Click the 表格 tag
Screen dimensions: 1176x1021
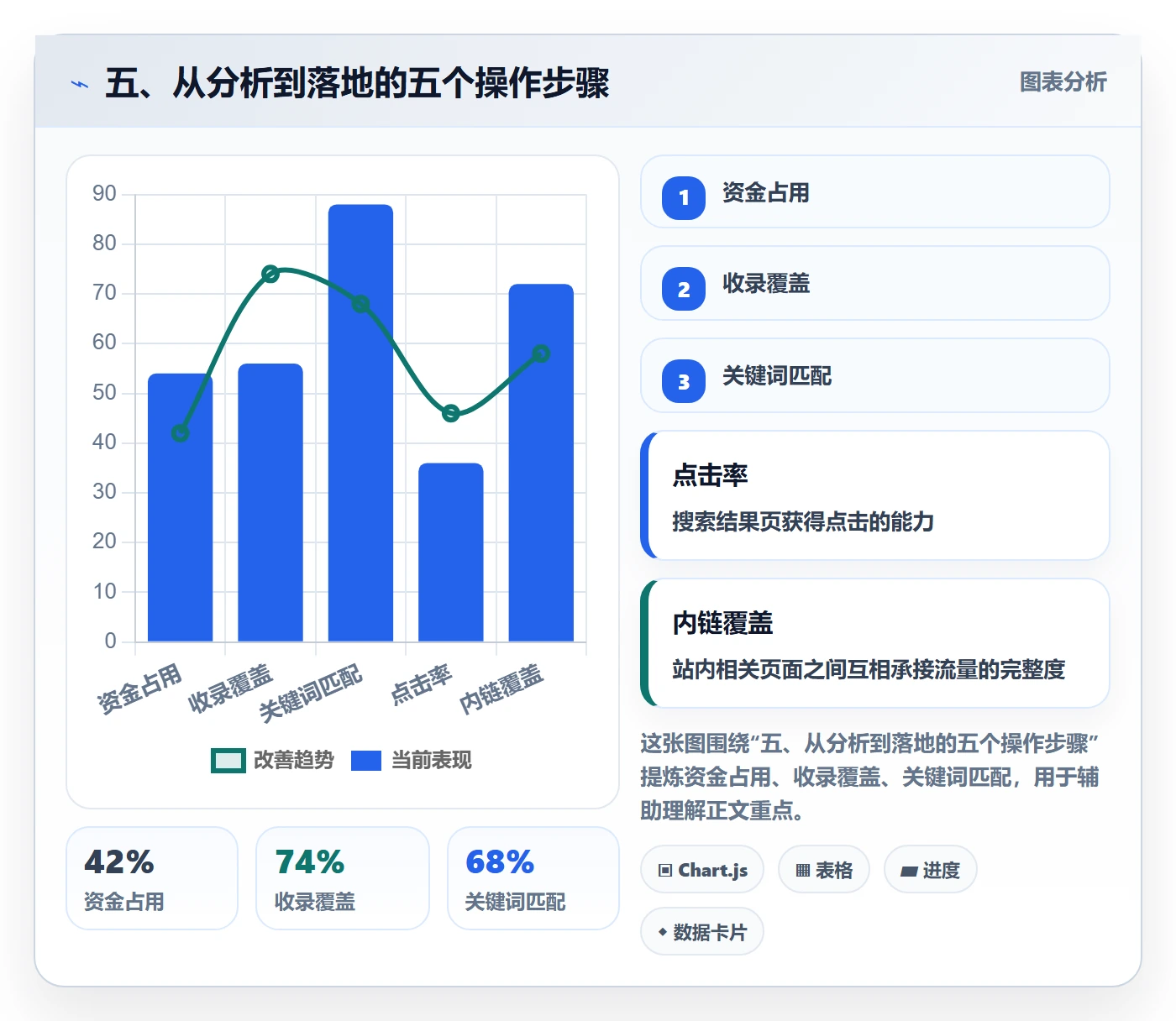tap(824, 870)
